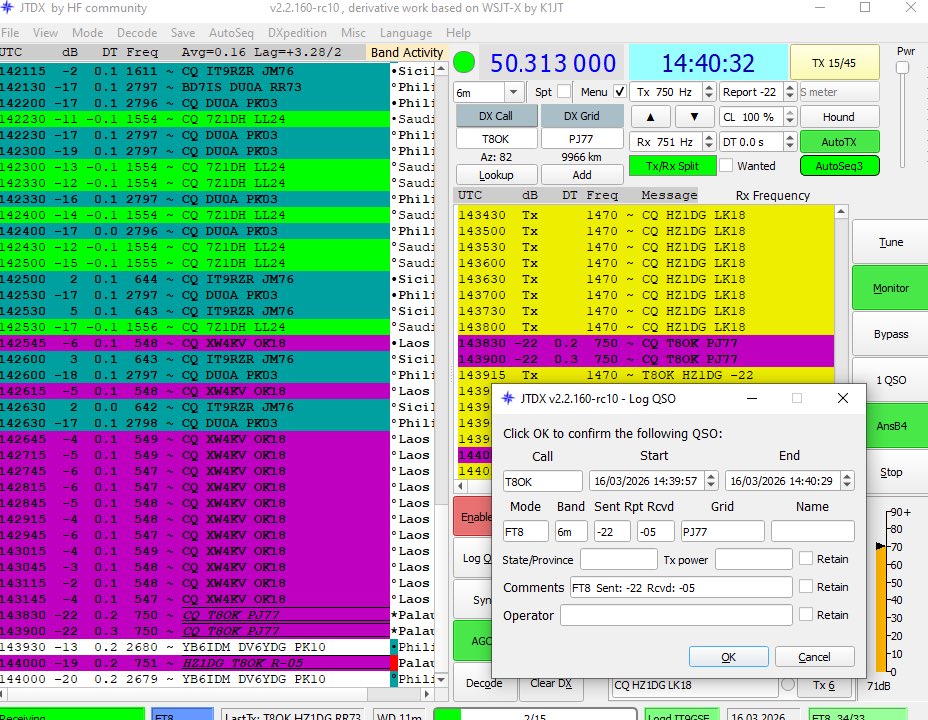Toggle the AutoTX button
928x720 pixels.
click(839, 142)
